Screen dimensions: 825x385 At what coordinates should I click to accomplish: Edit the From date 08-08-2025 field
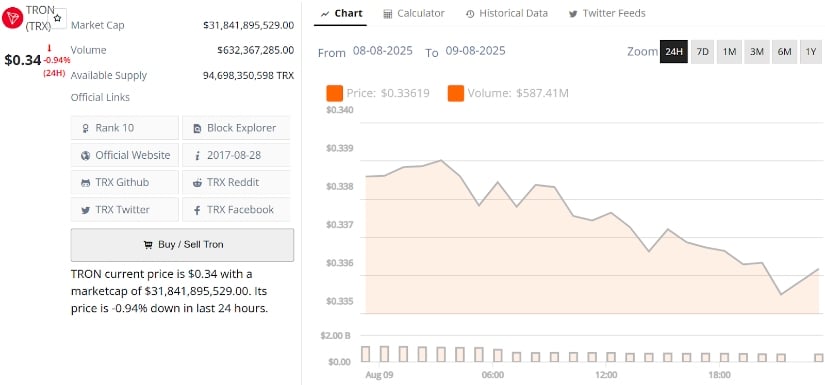click(x=383, y=51)
